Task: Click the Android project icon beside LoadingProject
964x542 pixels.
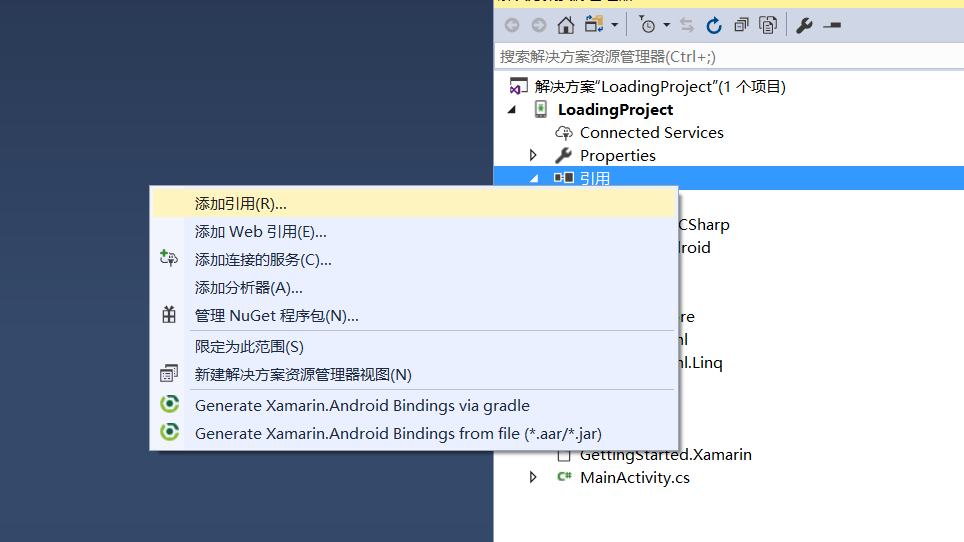Action: 540,109
